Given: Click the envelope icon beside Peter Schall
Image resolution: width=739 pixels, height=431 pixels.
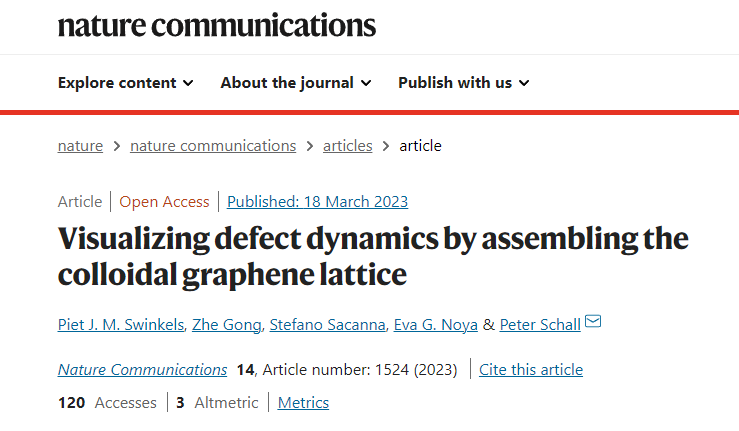Looking at the screenshot, I should 593,322.
